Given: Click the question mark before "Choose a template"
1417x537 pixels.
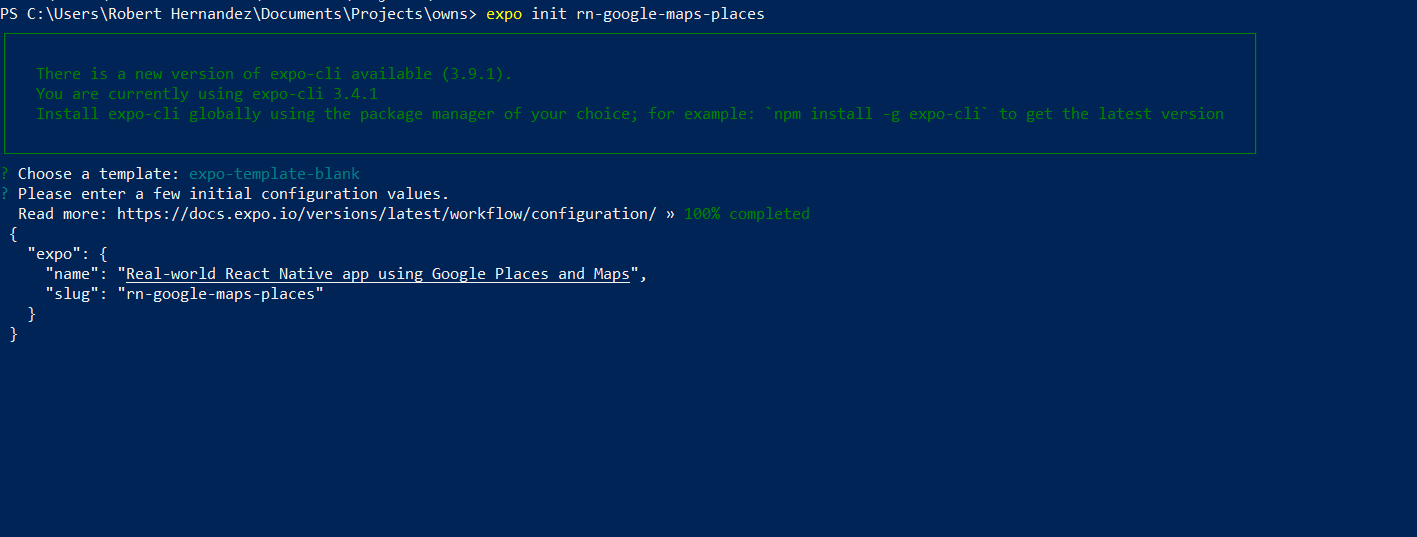Looking at the screenshot, I should pos(4,174).
